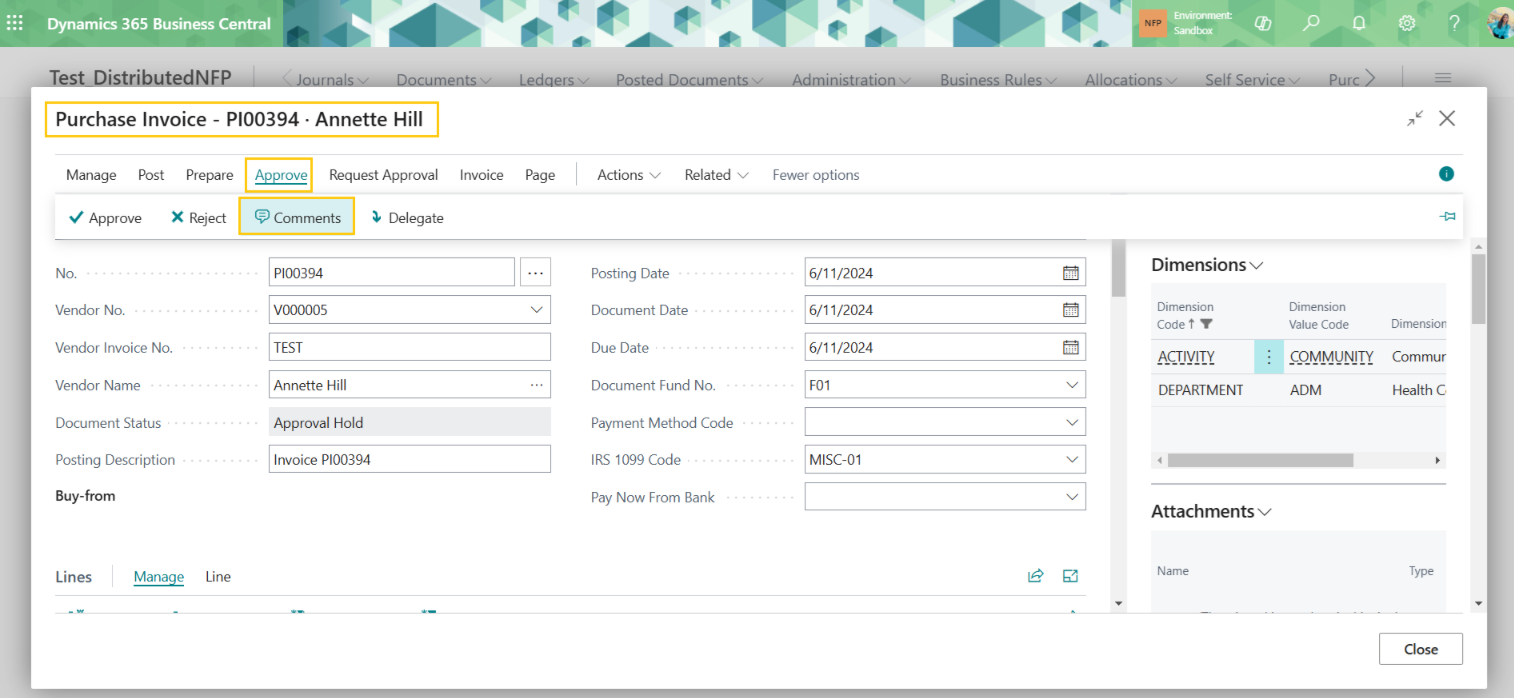Open approval Comments
This screenshot has height=698, width=1514.
(297, 217)
